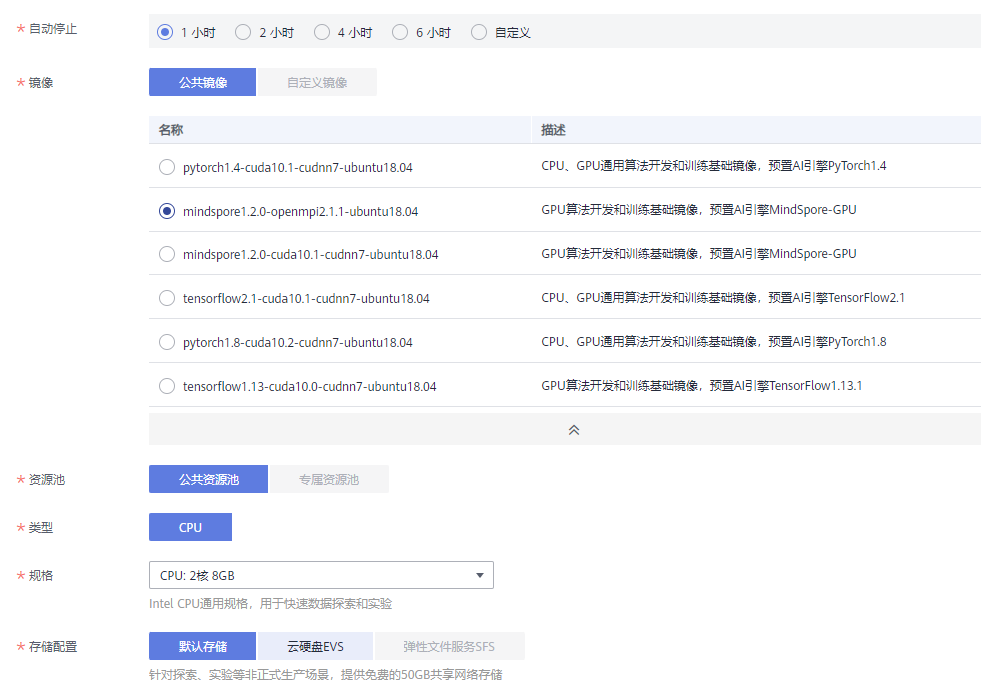
Task: Click the description mentioning TensorFlow1.13.1
Action: pyautogui.click(x=701, y=385)
